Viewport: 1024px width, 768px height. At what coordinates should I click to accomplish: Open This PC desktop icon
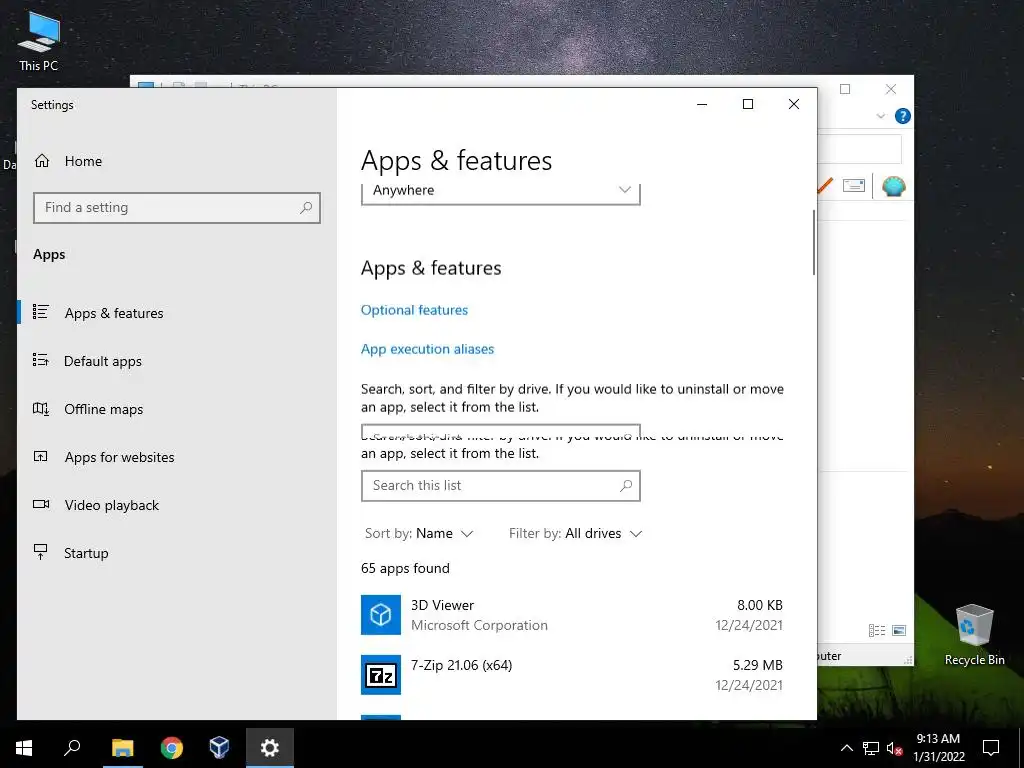[38, 41]
